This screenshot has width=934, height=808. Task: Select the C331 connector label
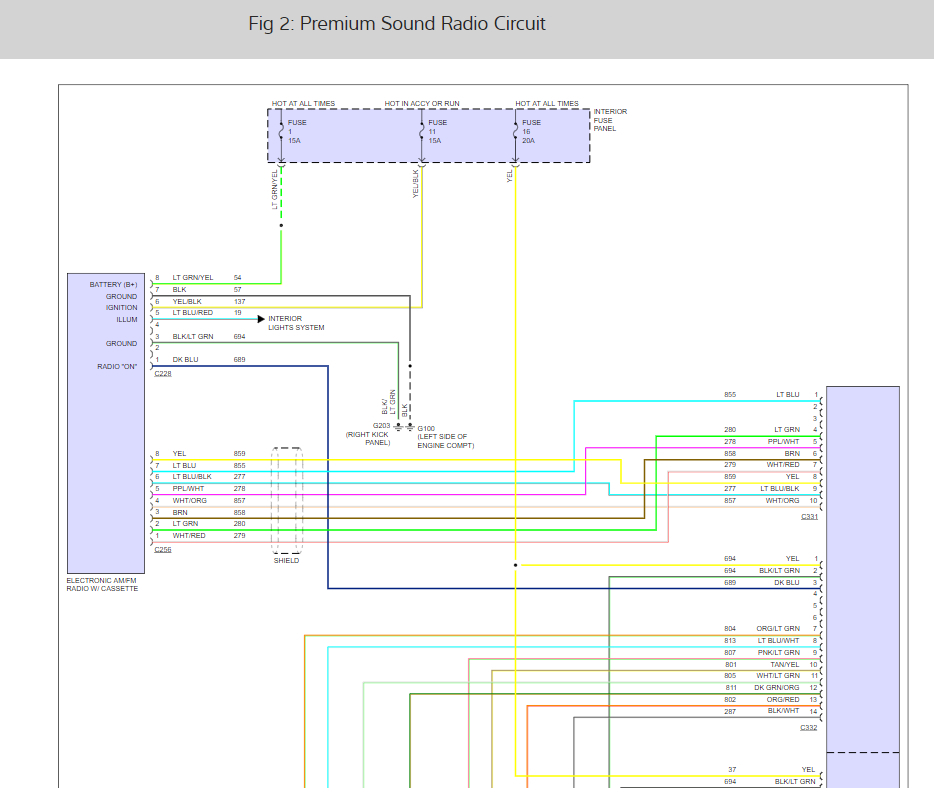click(x=809, y=516)
